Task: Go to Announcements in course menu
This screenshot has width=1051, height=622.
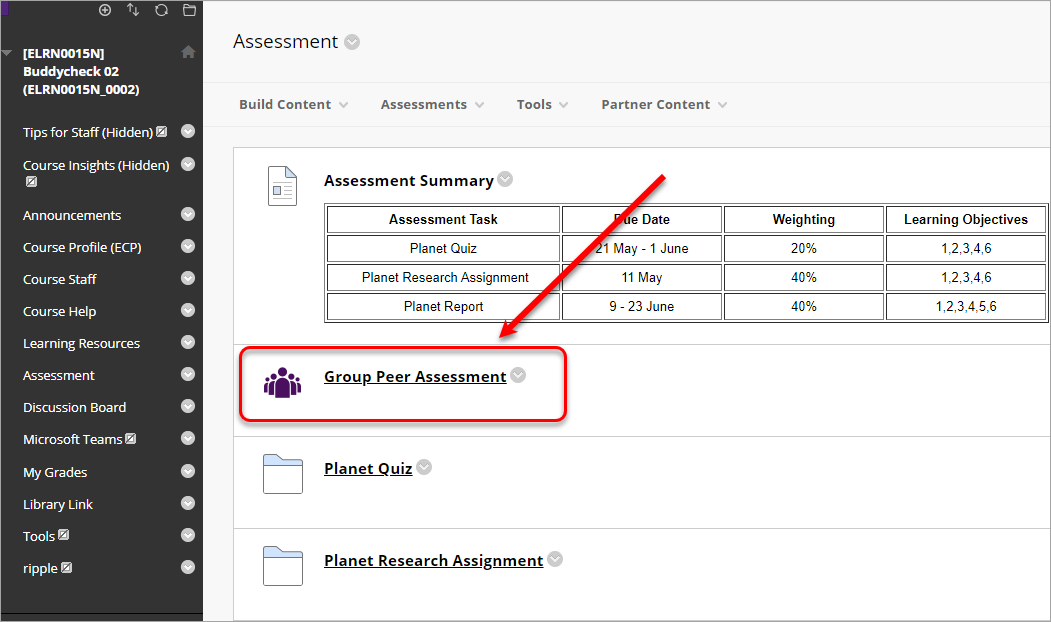Action: coord(72,215)
